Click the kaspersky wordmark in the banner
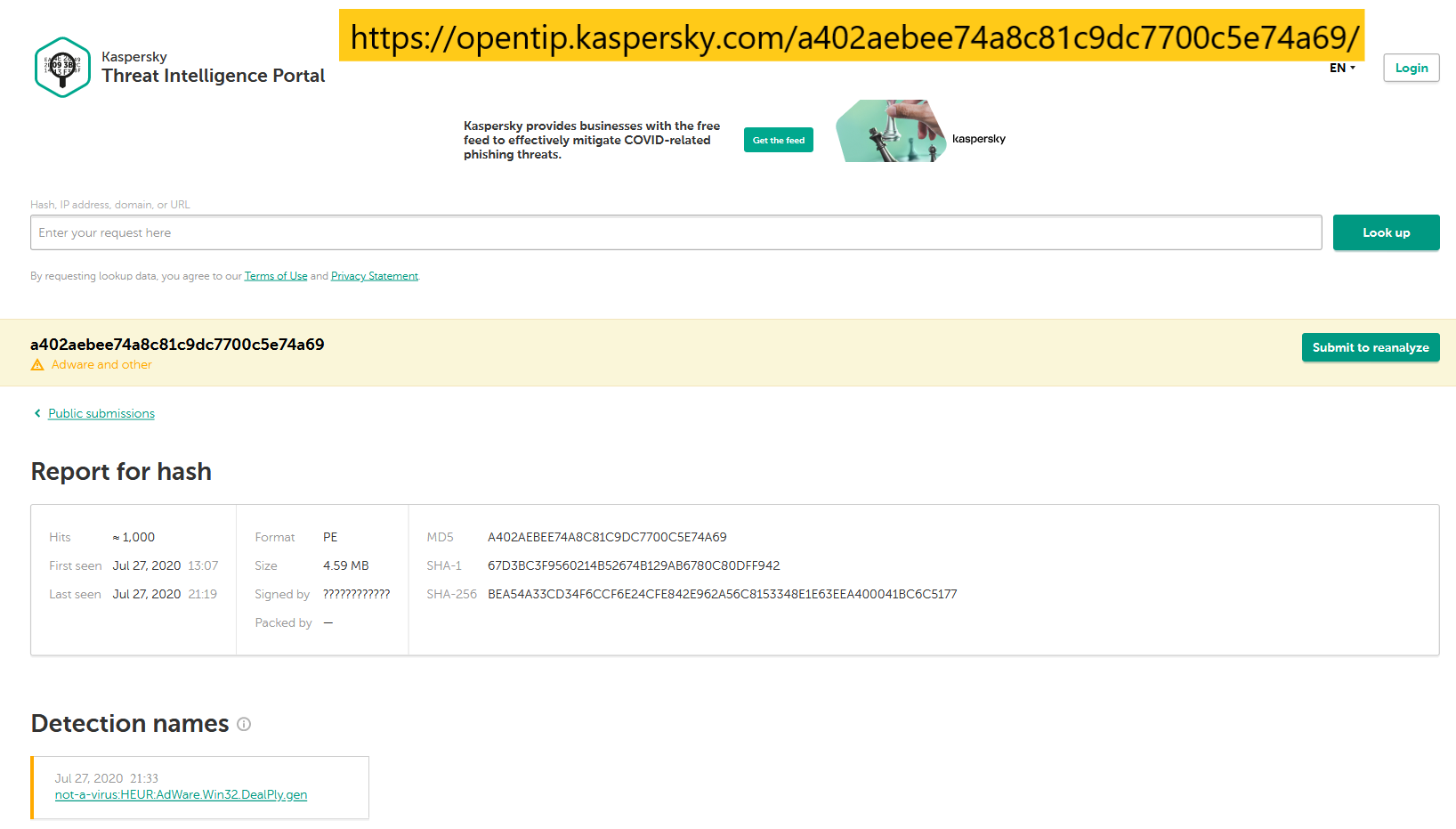 979,139
